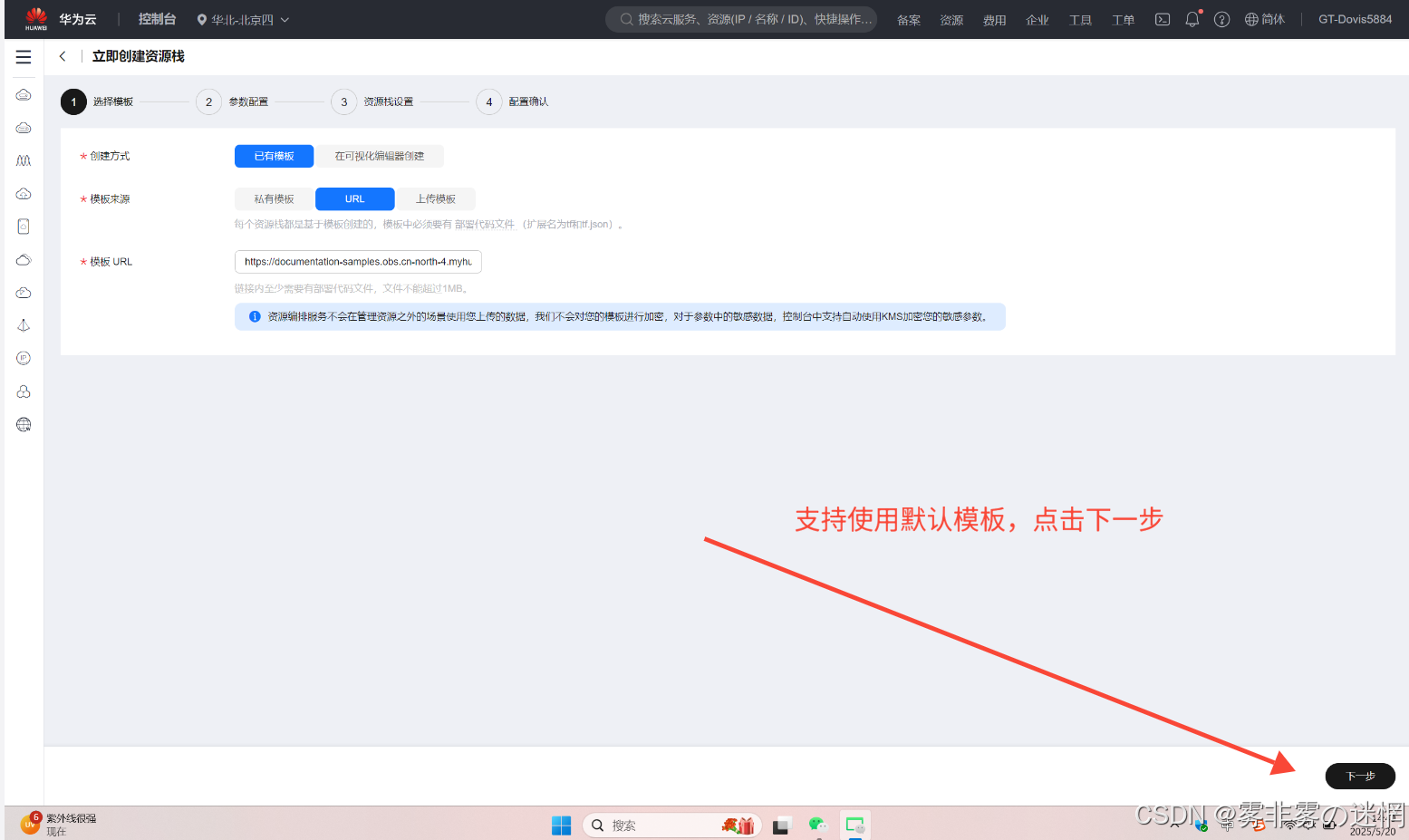Open the 备案 top menu
This screenshot has width=1409, height=840.
point(909,20)
